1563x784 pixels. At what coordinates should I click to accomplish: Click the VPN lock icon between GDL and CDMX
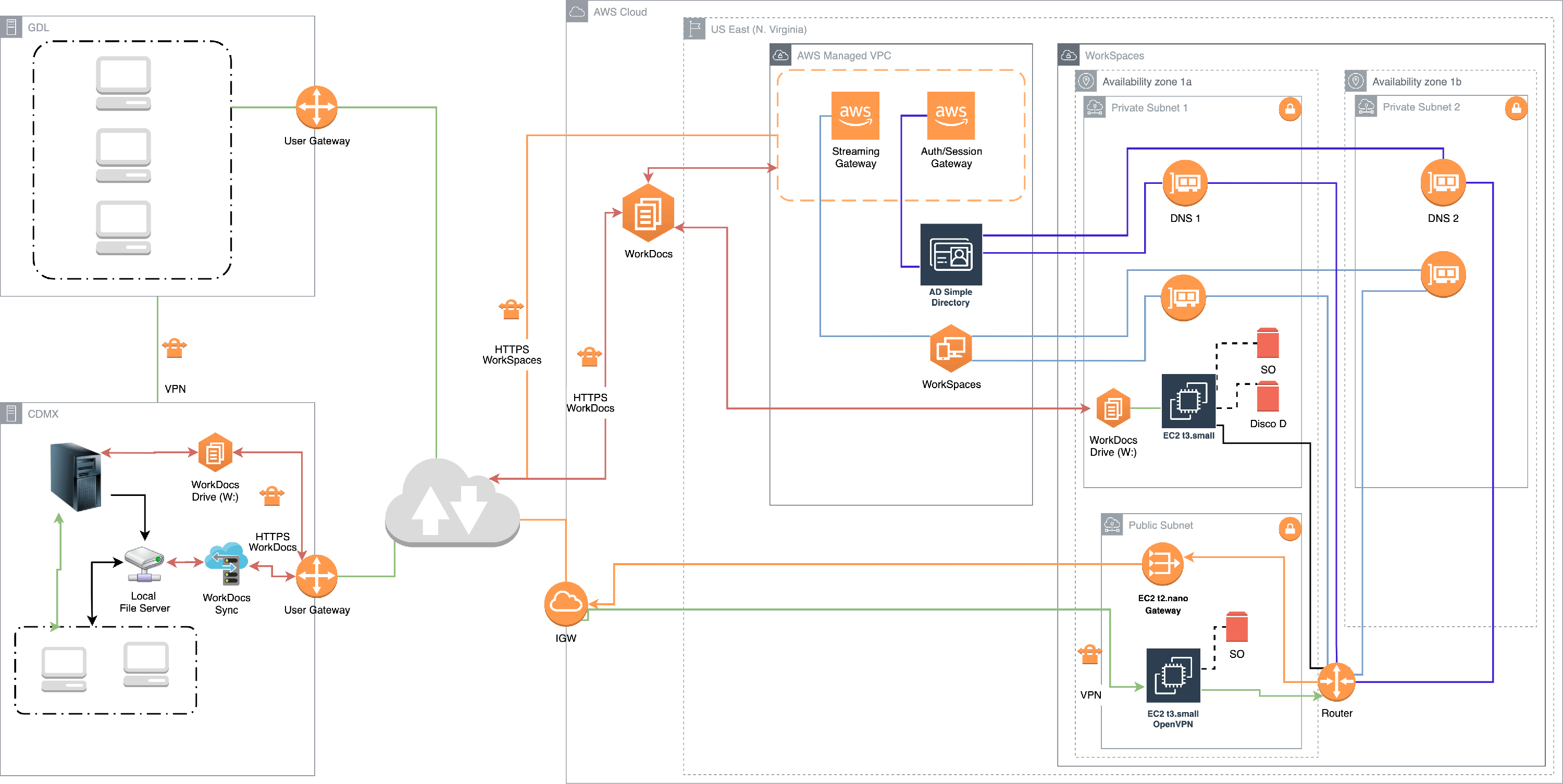175,349
